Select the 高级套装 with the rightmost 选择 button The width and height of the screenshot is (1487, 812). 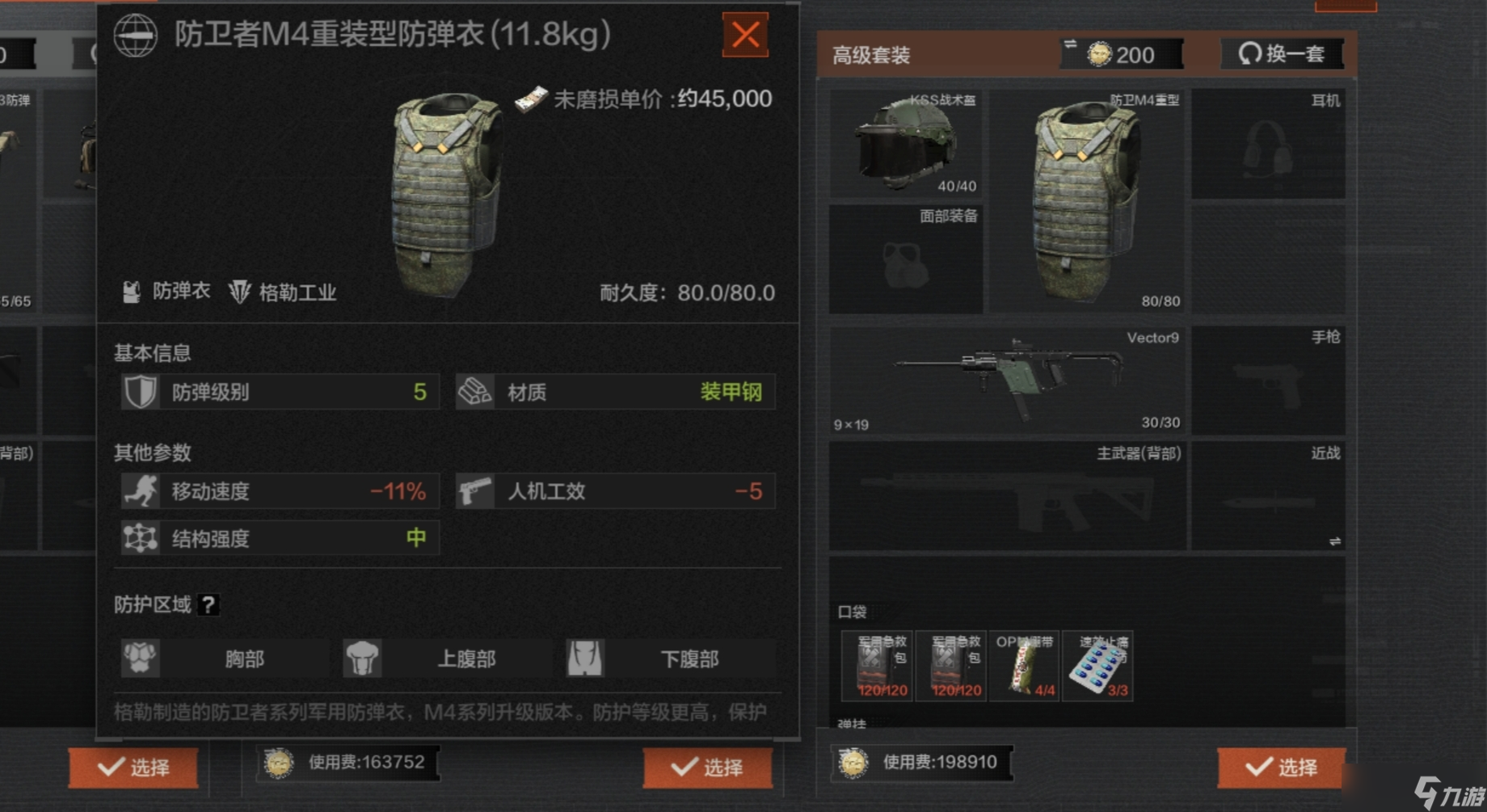click(x=1281, y=767)
